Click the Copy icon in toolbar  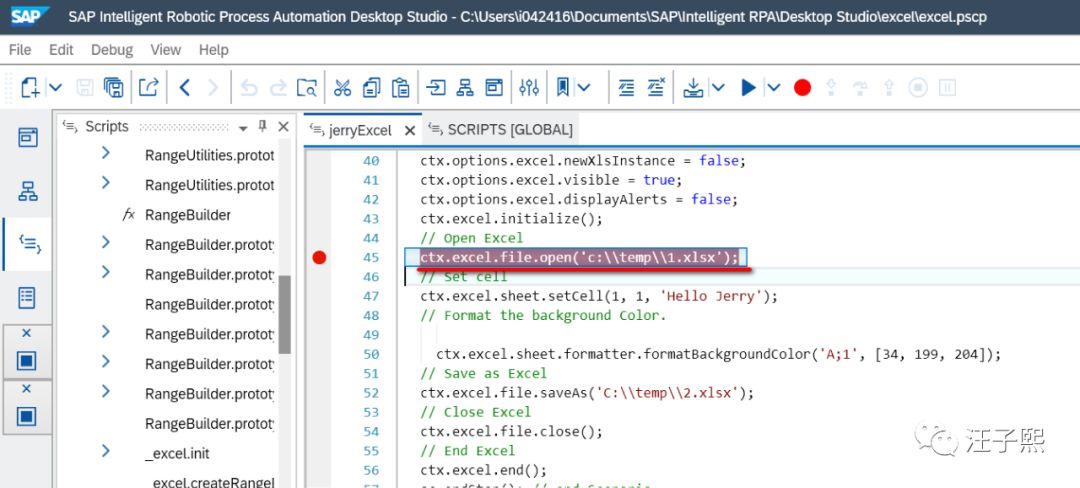(x=371, y=87)
